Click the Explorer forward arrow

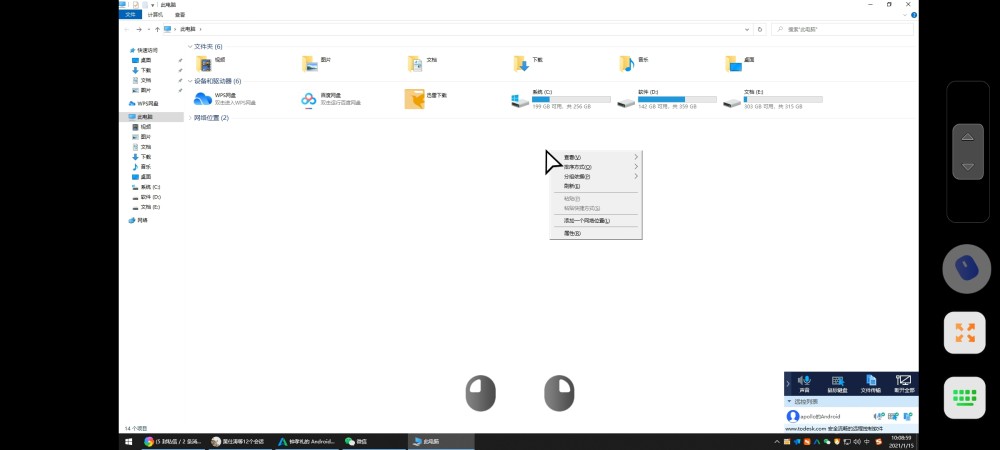[139, 29]
